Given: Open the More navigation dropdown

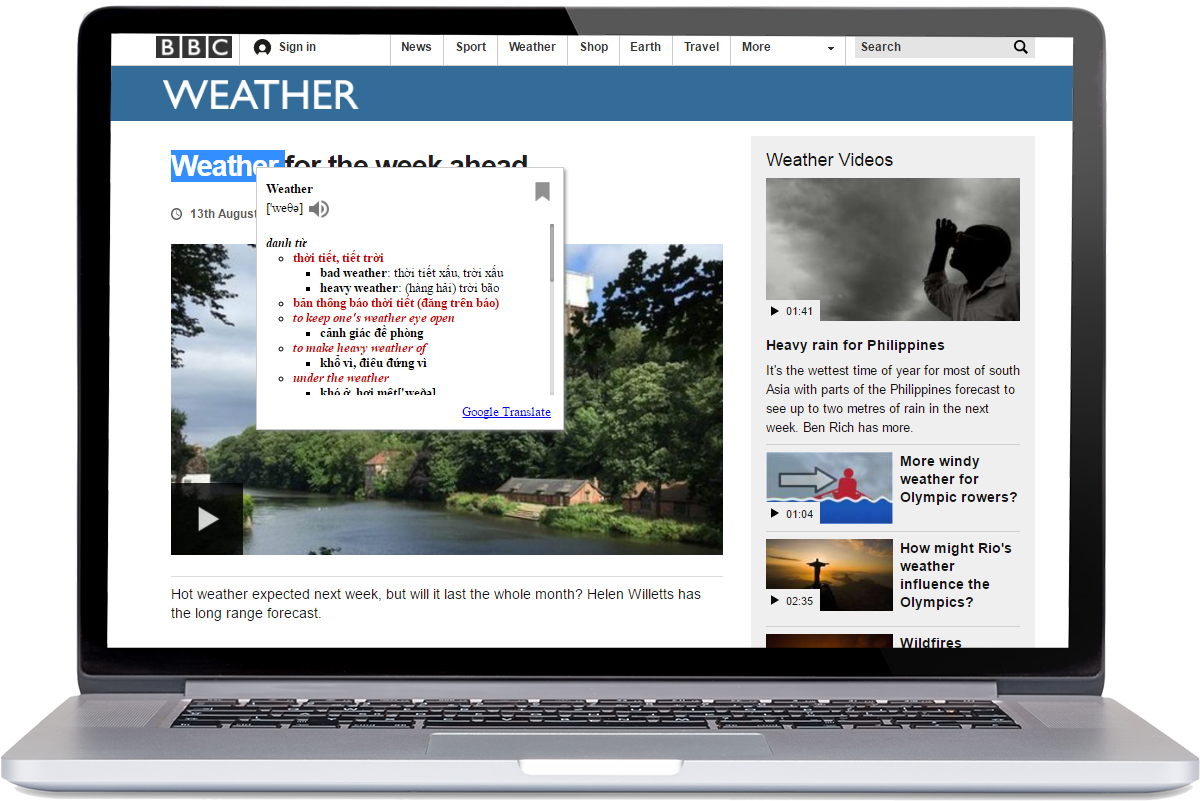Looking at the screenshot, I should pos(787,47).
